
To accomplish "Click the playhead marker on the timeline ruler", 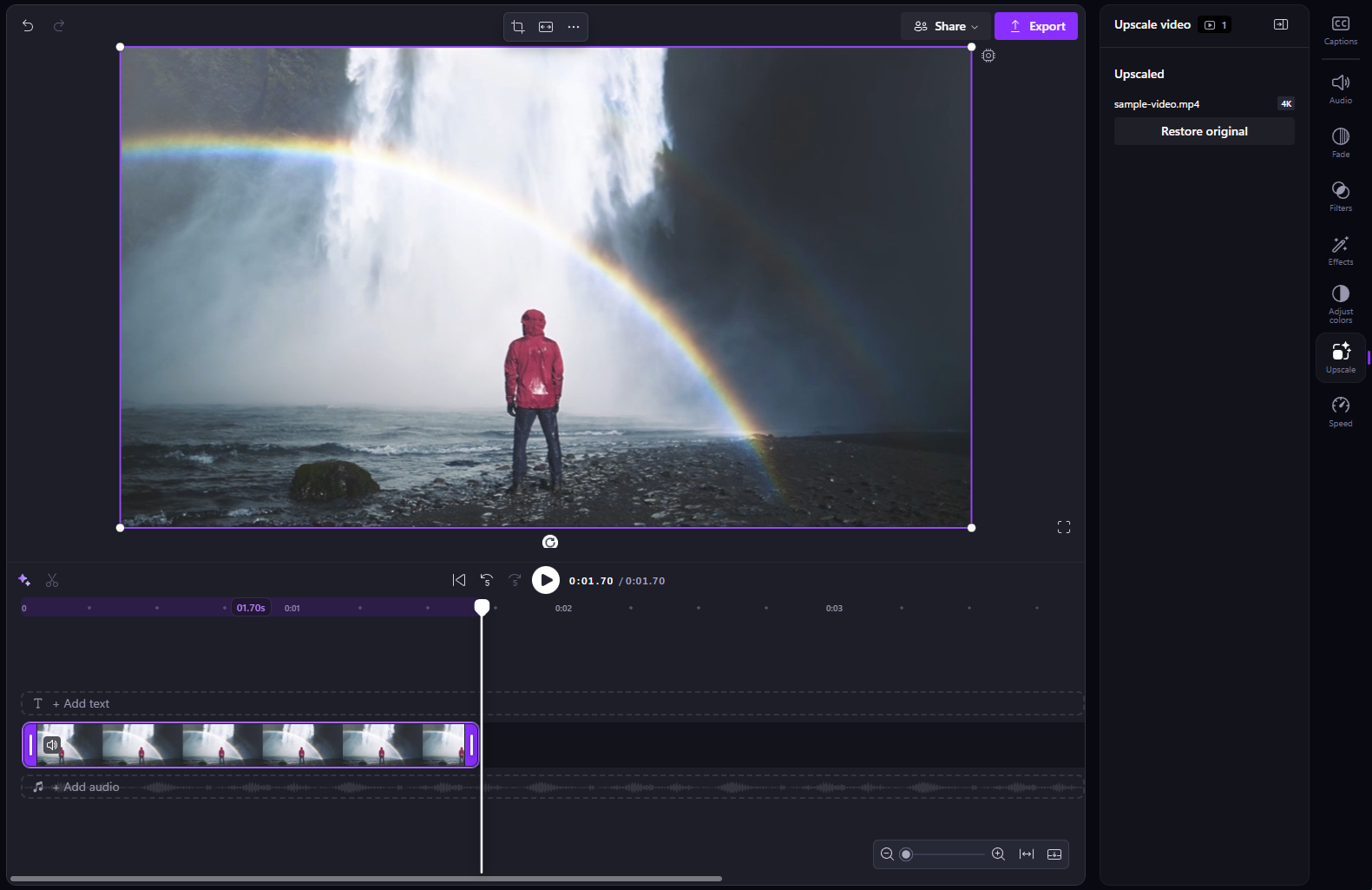I will tap(482, 607).
